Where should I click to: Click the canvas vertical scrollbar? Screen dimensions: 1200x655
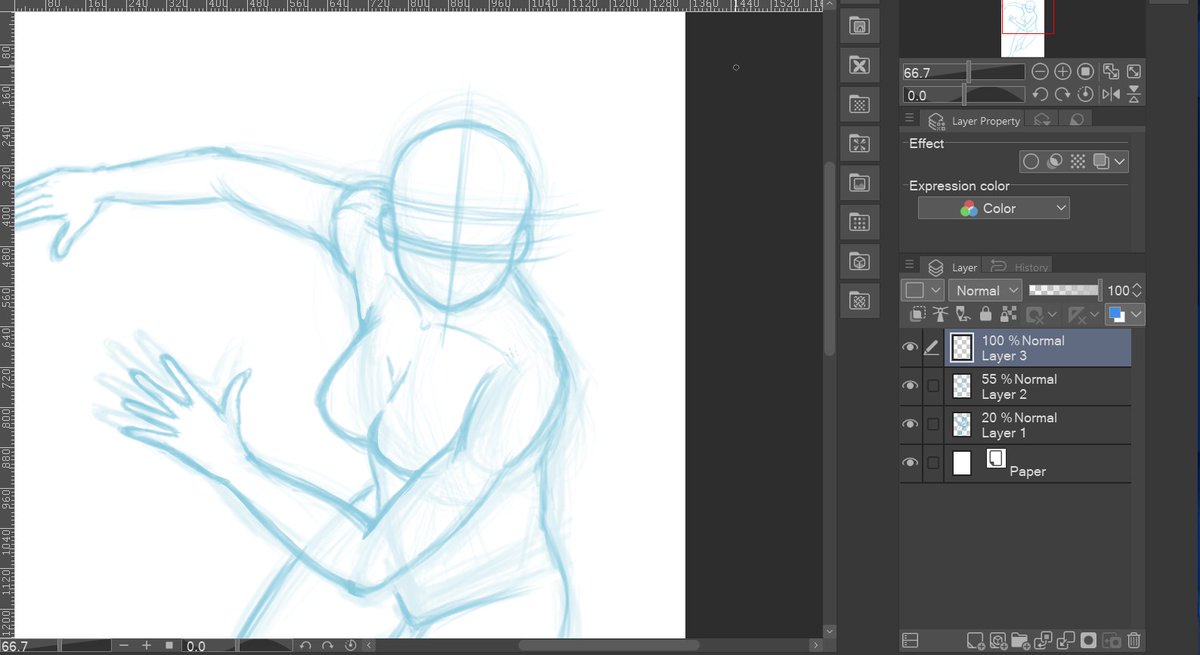tap(829, 258)
